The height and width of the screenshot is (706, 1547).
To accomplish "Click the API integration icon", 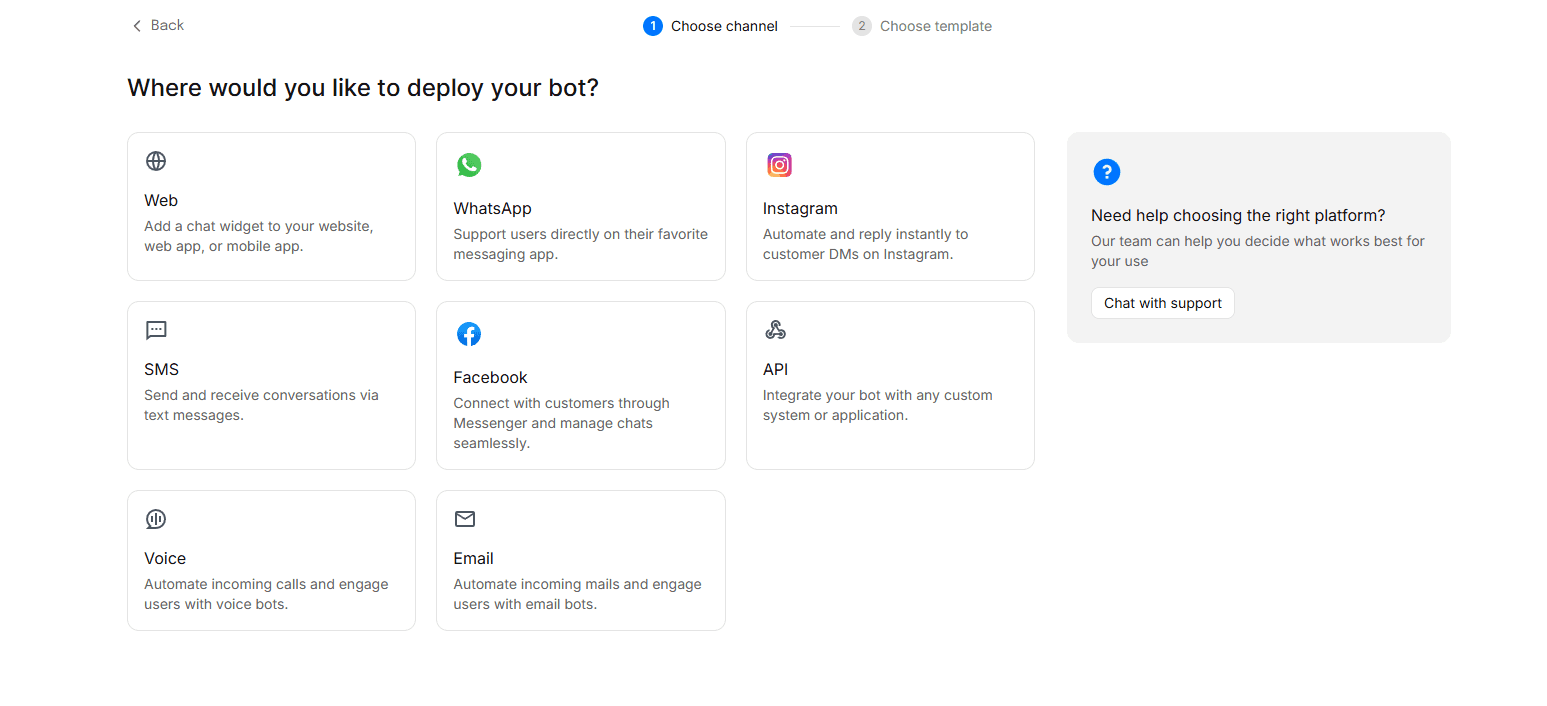I will pos(775,329).
